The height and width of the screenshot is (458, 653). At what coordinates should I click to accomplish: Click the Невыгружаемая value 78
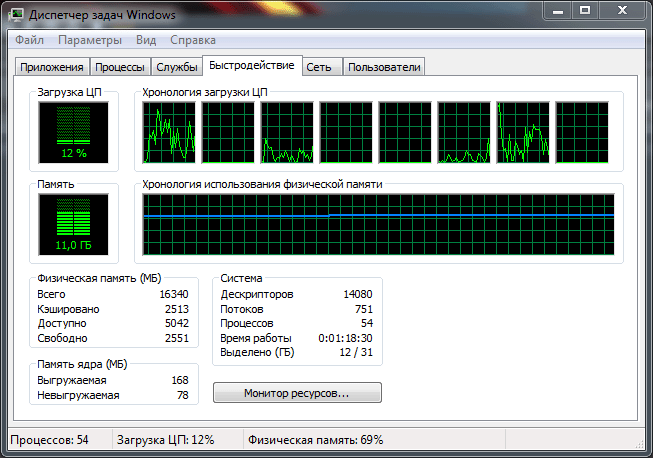point(183,395)
